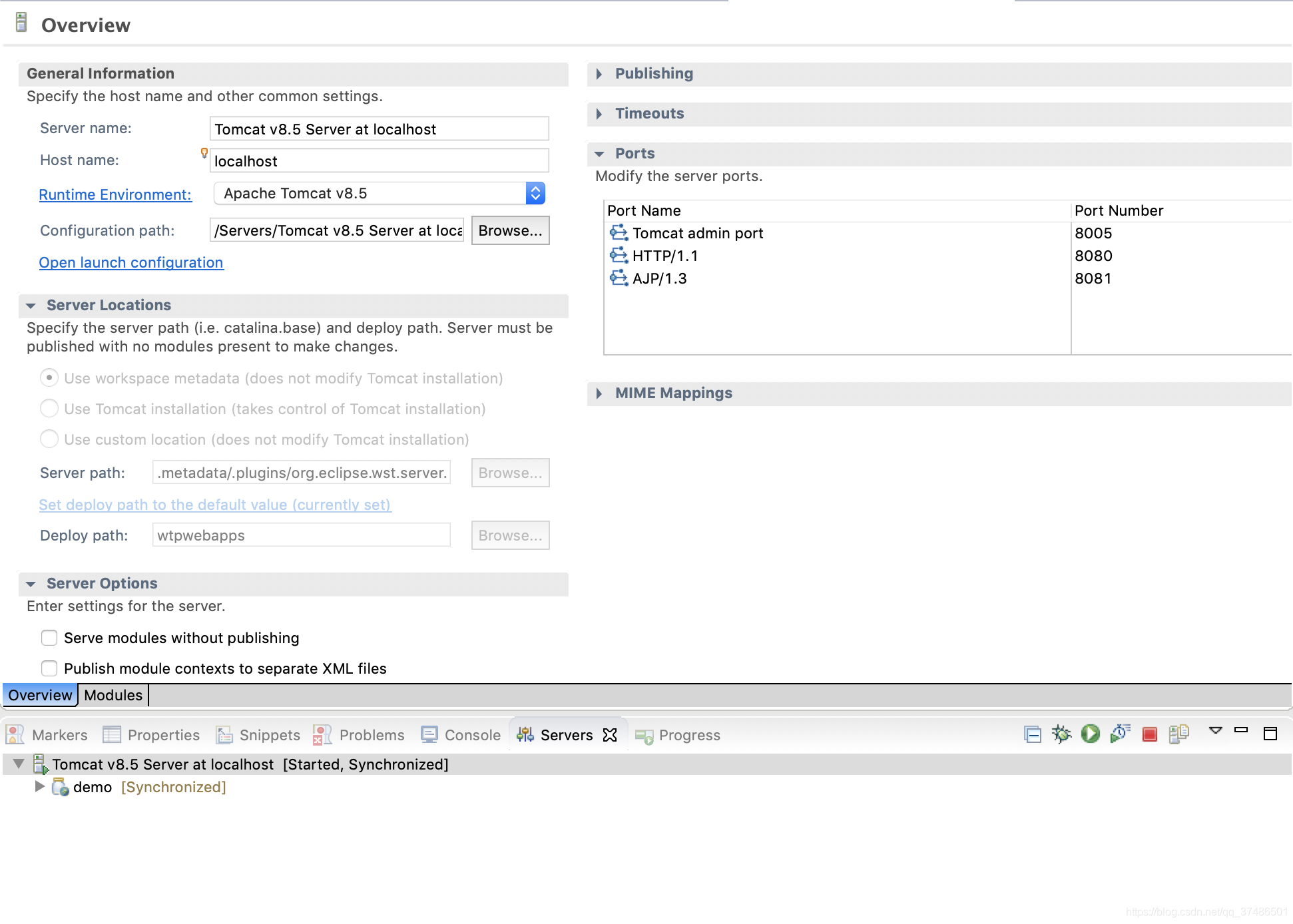1293x924 pixels.
Task: Click the Tomcat admin port icon
Action: (619, 233)
